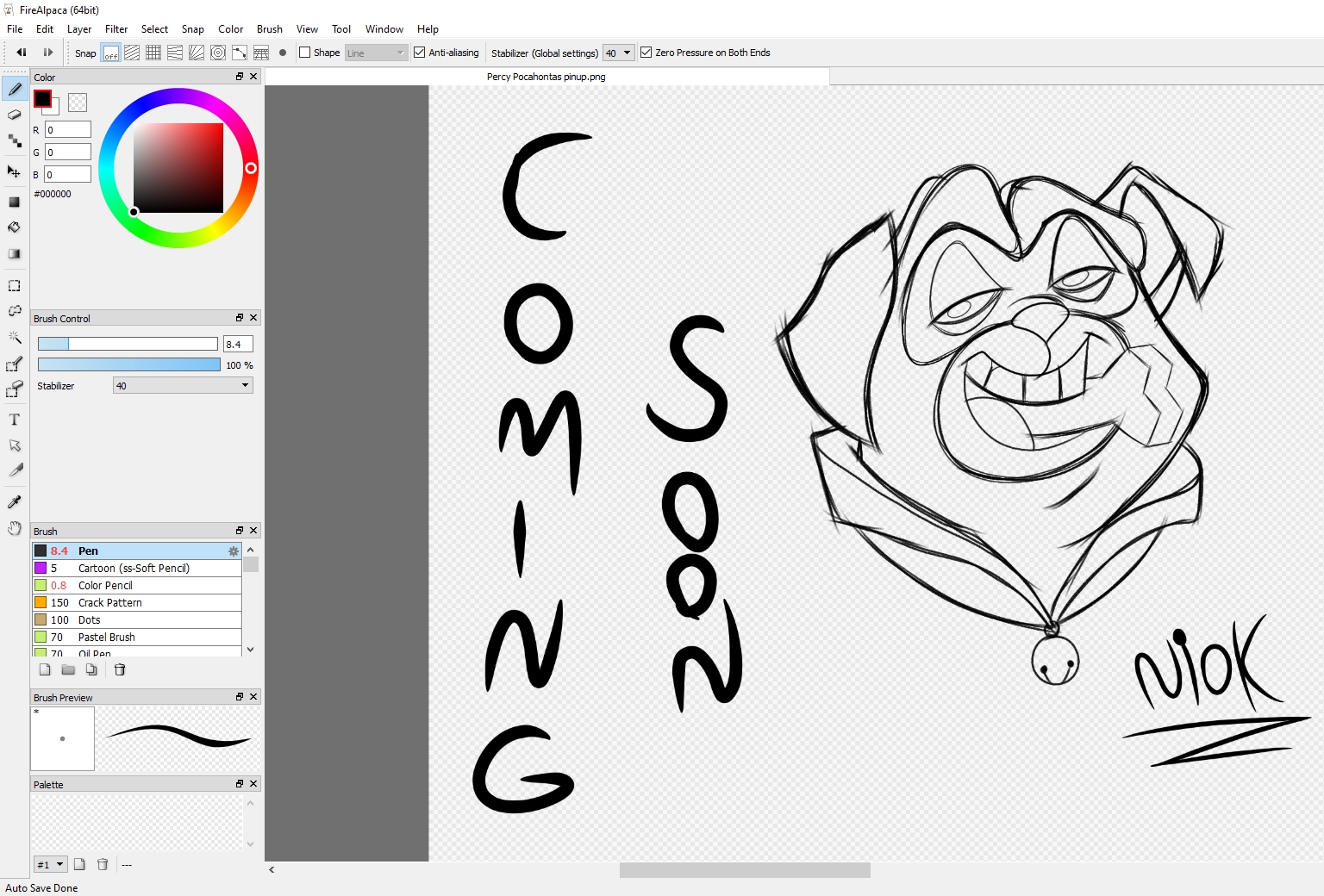The width and height of the screenshot is (1324, 896).
Task: Enable crisscross grid snap
Action: [x=153, y=53]
